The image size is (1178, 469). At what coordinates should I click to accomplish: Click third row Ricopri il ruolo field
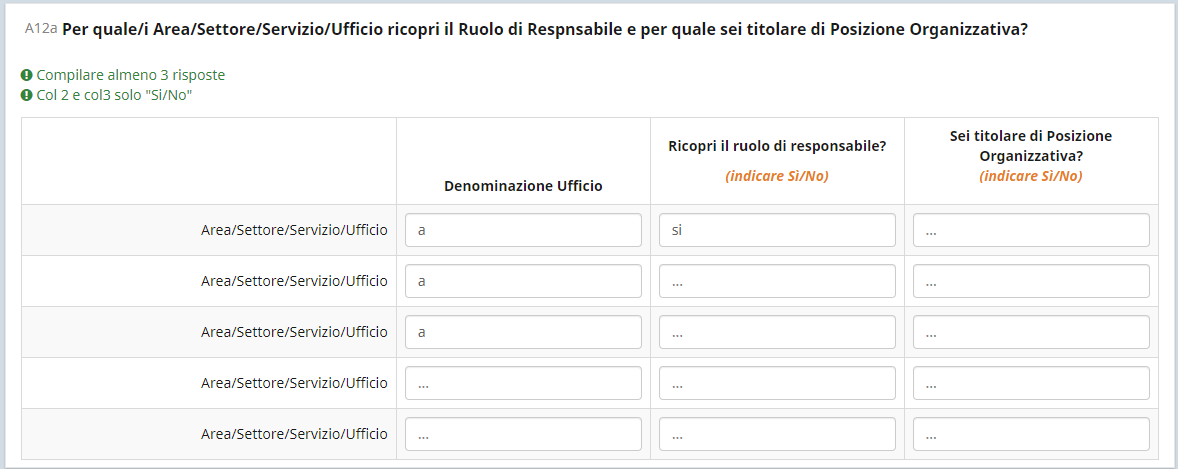point(777,332)
